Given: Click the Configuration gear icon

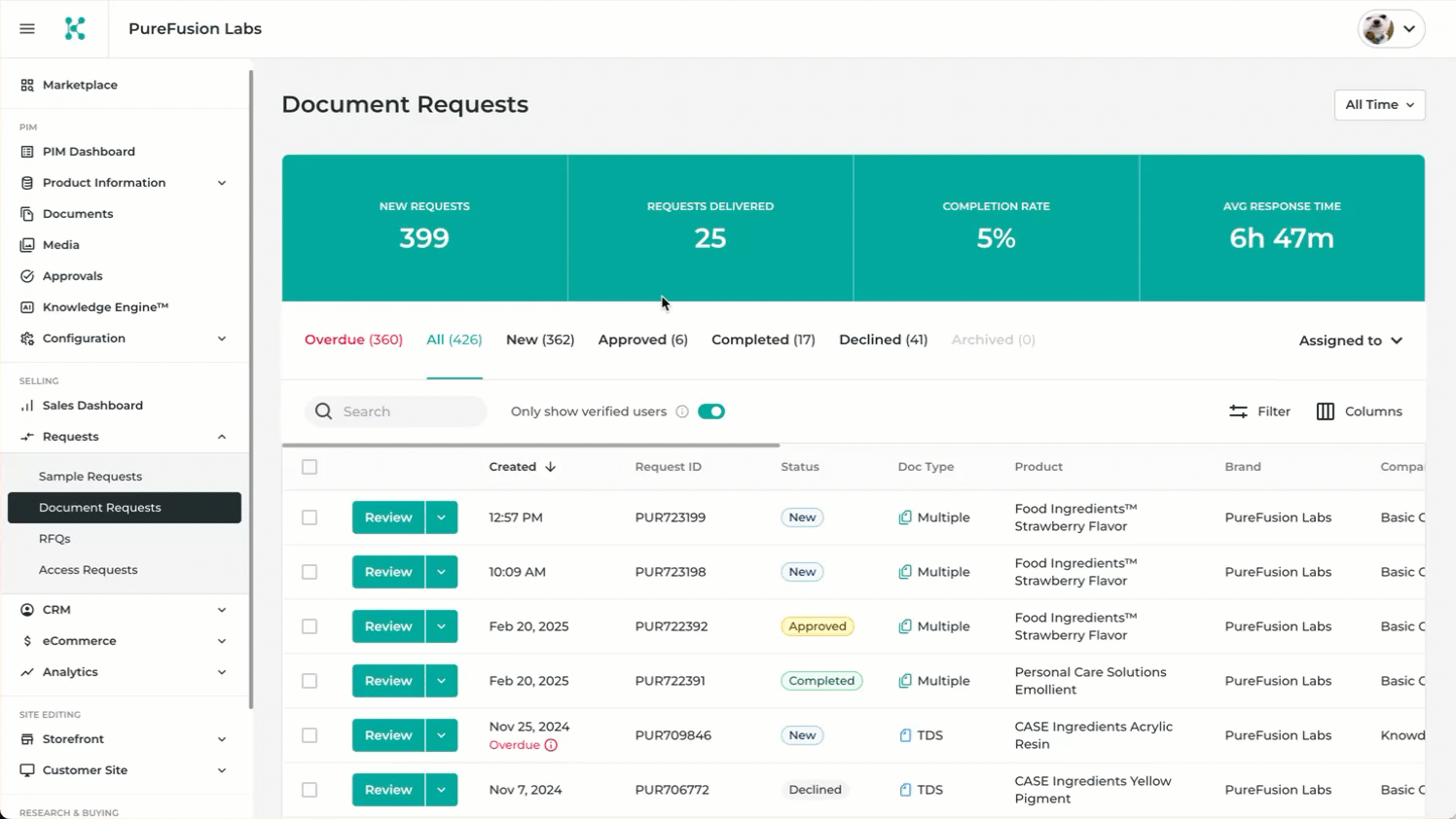Looking at the screenshot, I should click(27, 338).
